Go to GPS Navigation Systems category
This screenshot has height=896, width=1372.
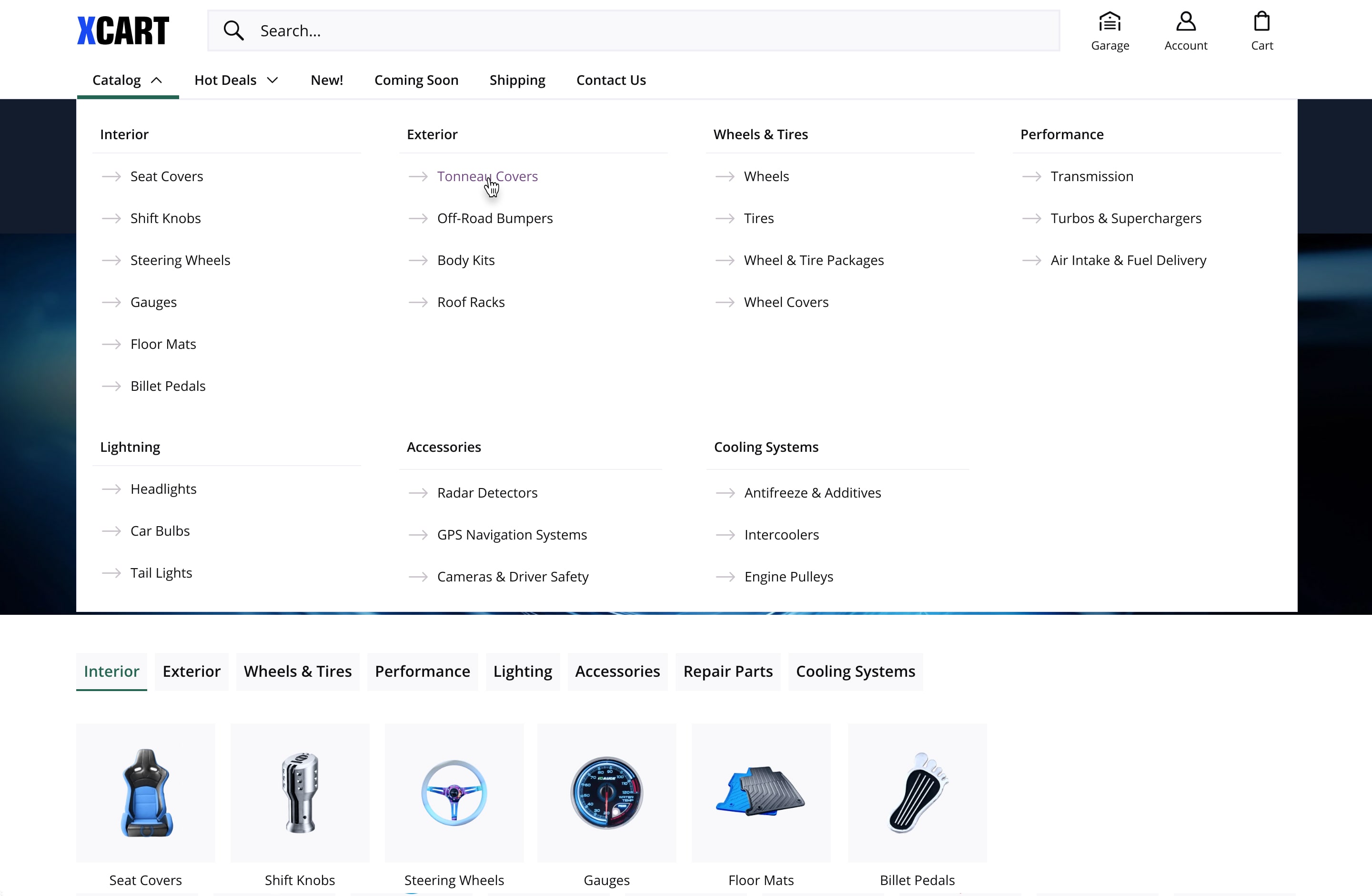[511, 535]
